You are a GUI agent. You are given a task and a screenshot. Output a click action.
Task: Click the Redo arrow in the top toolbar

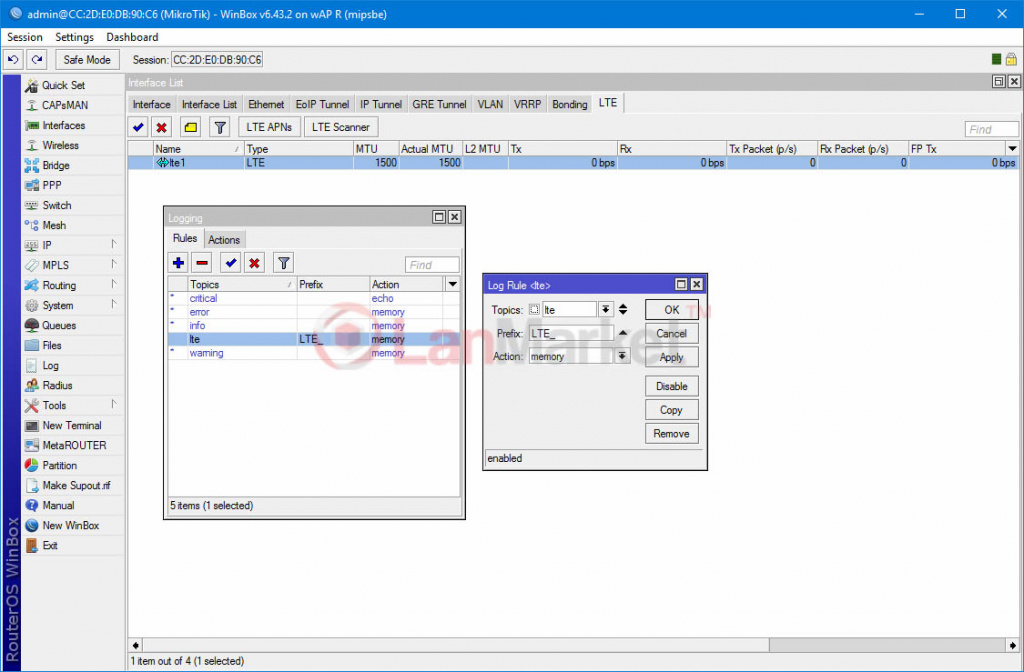[36, 60]
